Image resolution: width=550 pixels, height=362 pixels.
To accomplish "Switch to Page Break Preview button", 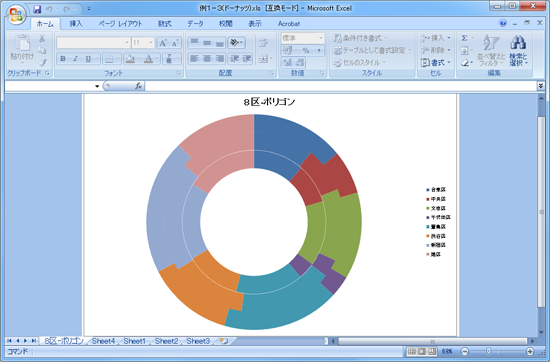I will (432, 351).
